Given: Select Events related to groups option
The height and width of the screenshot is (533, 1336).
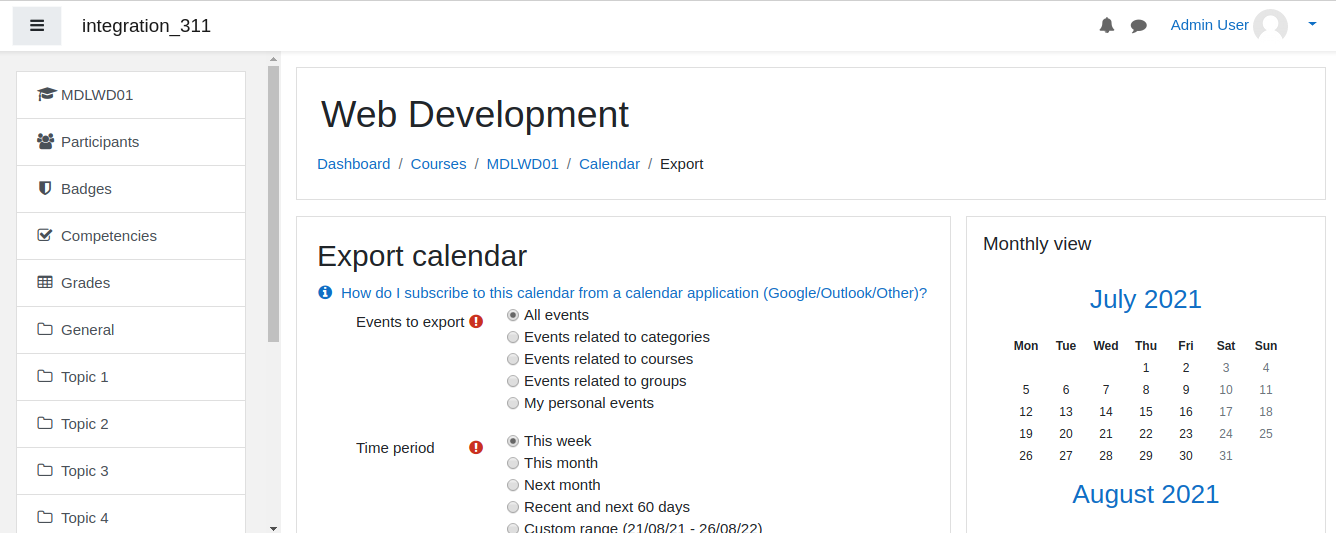Looking at the screenshot, I should (x=513, y=381).
